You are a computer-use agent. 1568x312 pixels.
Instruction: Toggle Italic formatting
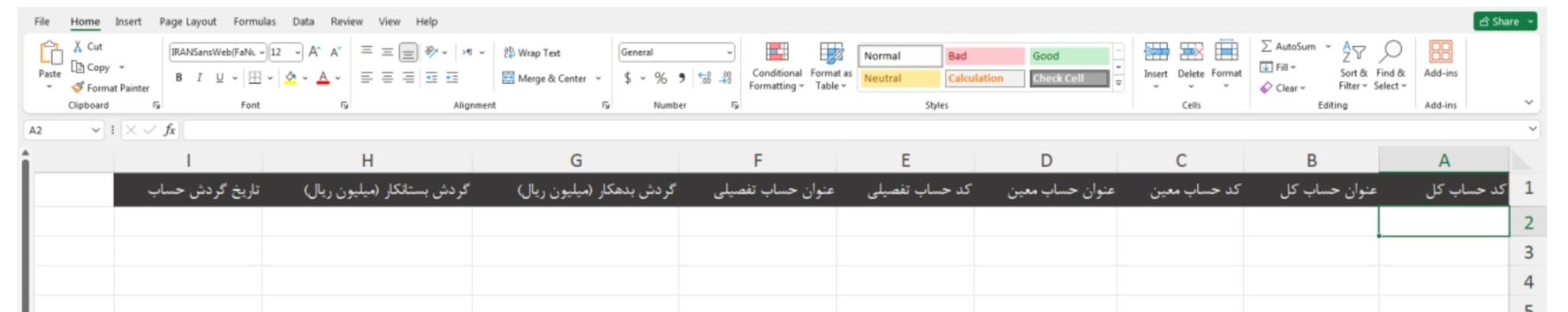click(199, 77)
